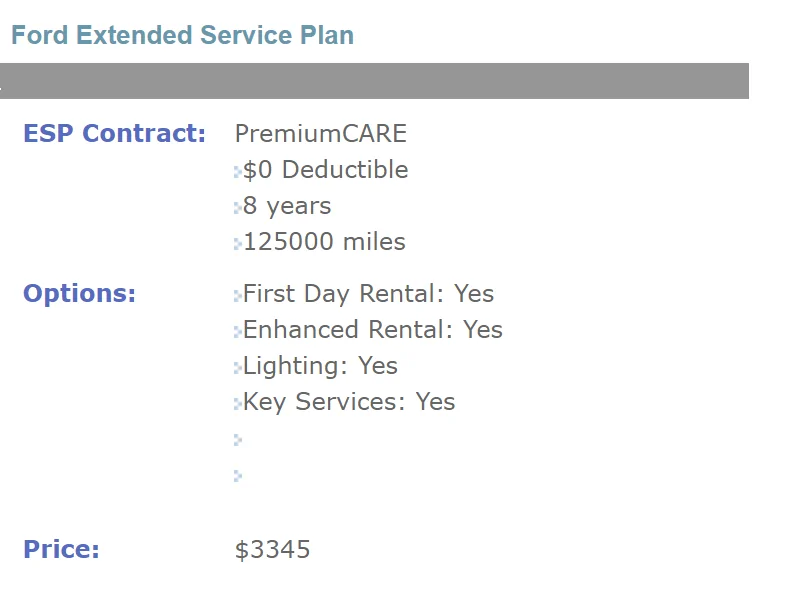Select the Key Services: Yes line
This screenshot has height=597, width=810.
coord(349,402)
